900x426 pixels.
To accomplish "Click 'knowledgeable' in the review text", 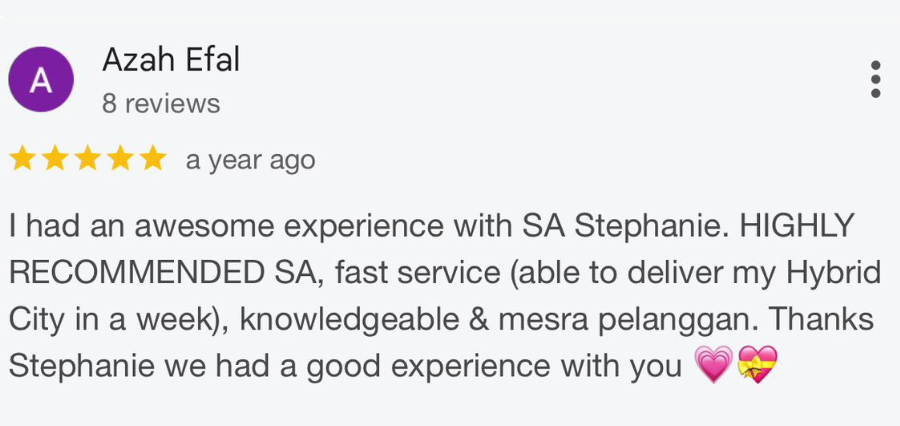I will pos(352,320).
